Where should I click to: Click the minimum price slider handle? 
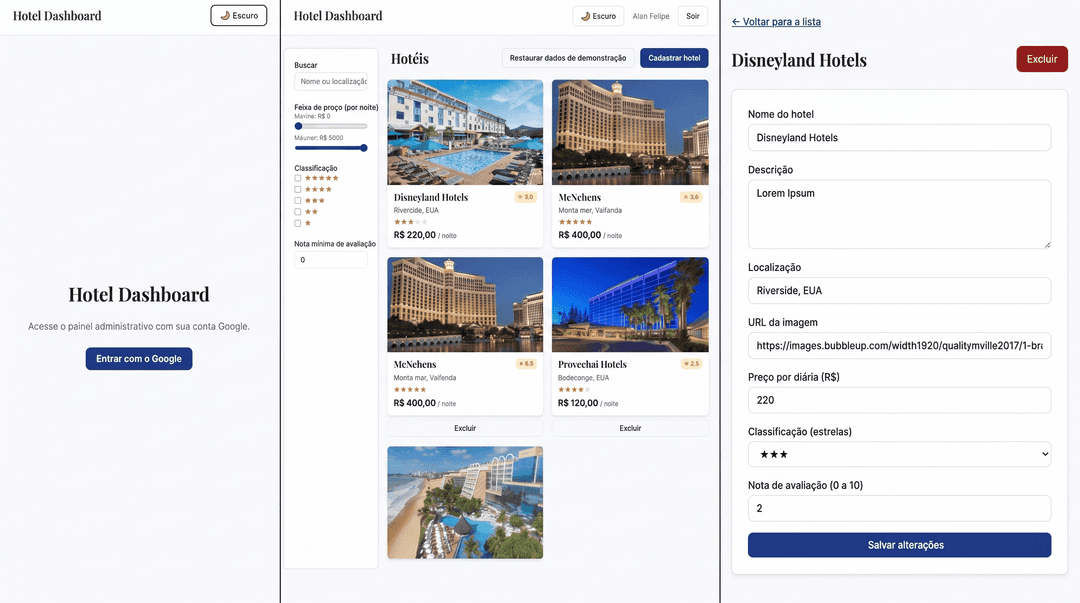298,126
